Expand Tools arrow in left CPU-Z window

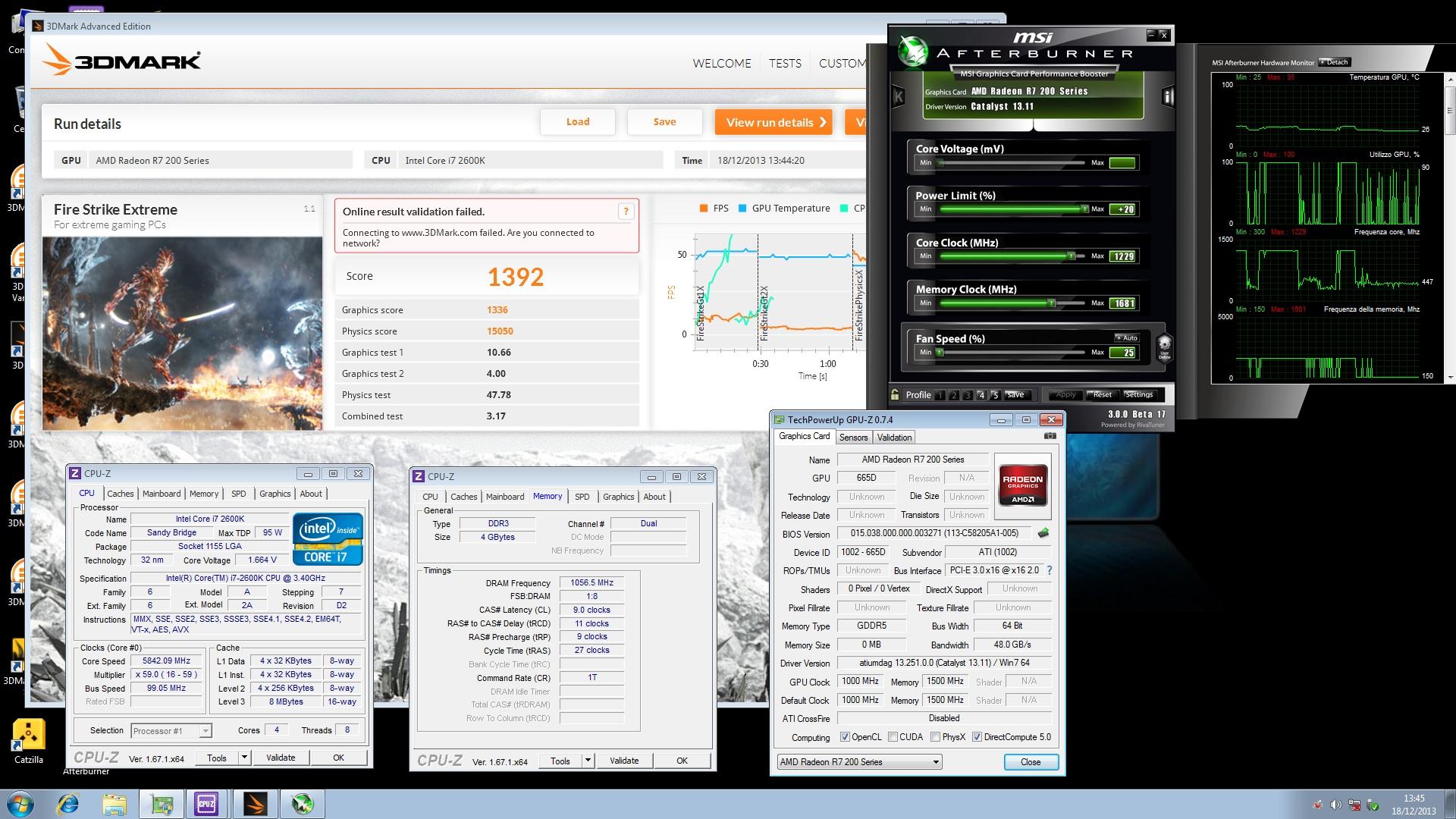[244, 758]
